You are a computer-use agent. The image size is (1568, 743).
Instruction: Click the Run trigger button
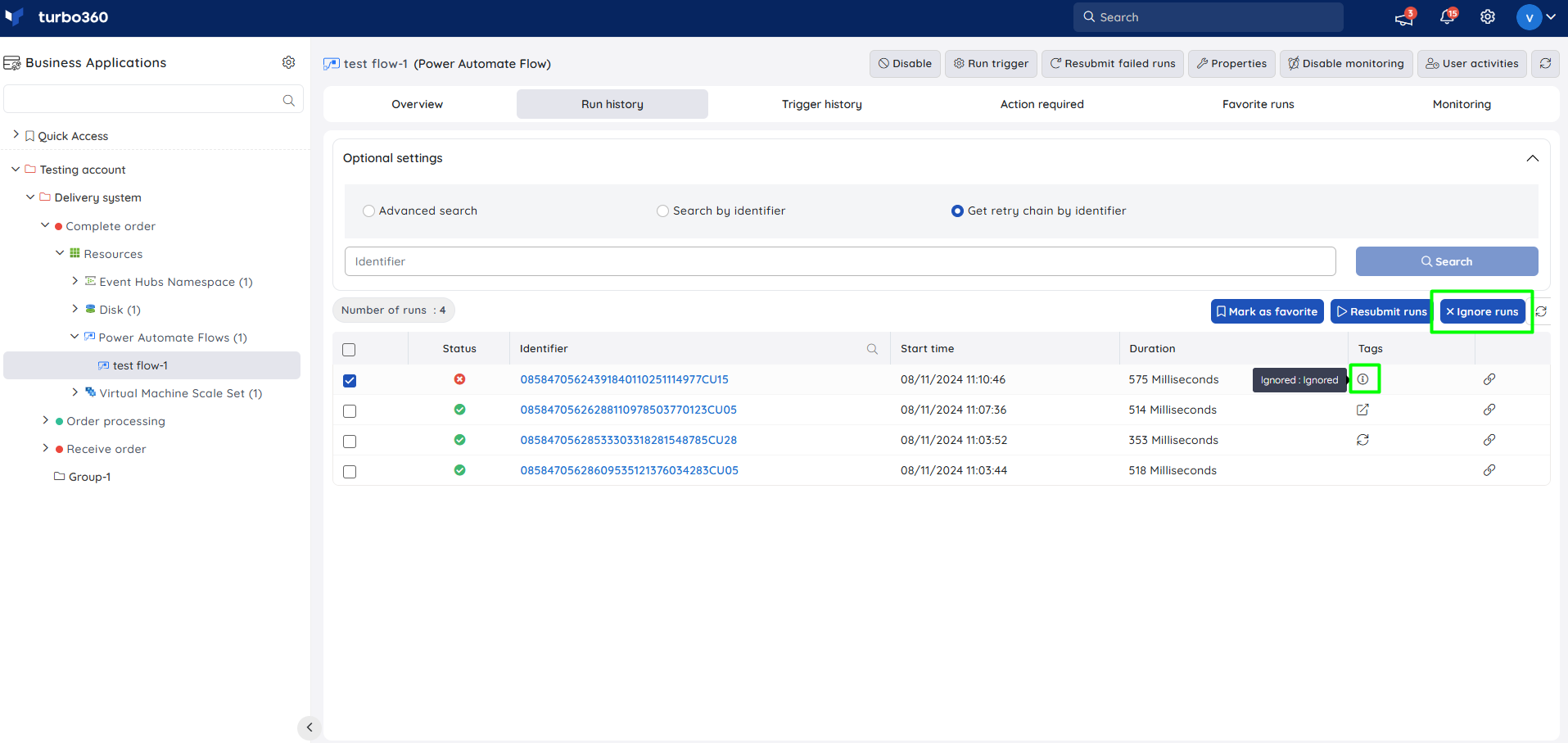(991, 63)
